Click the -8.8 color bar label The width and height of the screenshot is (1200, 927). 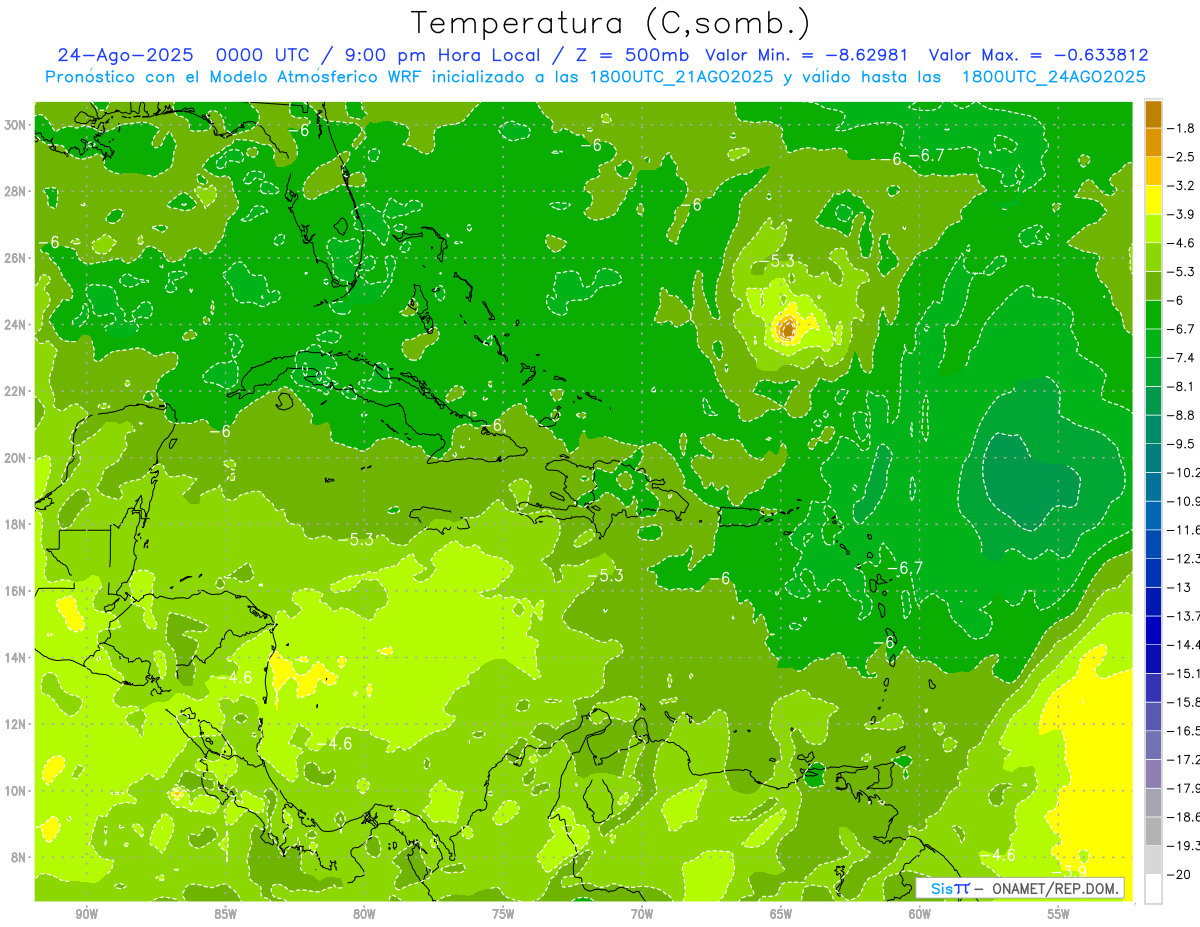pyautogui.click(x=1181, y=415)
